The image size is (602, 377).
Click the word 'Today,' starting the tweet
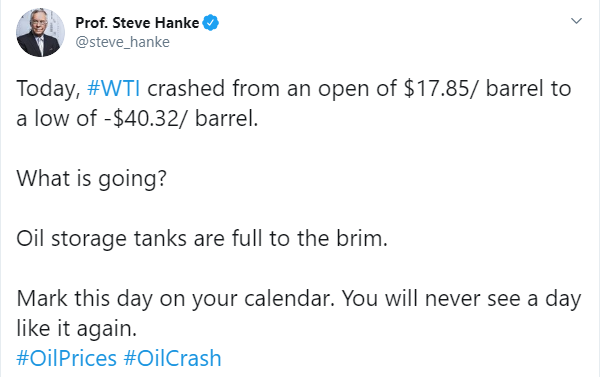[x=48, y=89]
